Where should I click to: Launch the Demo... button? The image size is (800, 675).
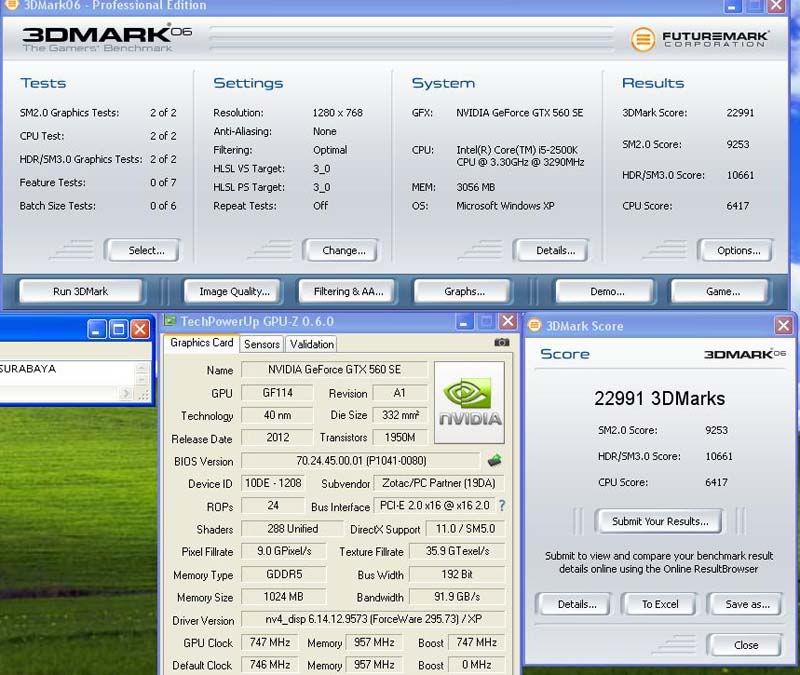(605, 291)
